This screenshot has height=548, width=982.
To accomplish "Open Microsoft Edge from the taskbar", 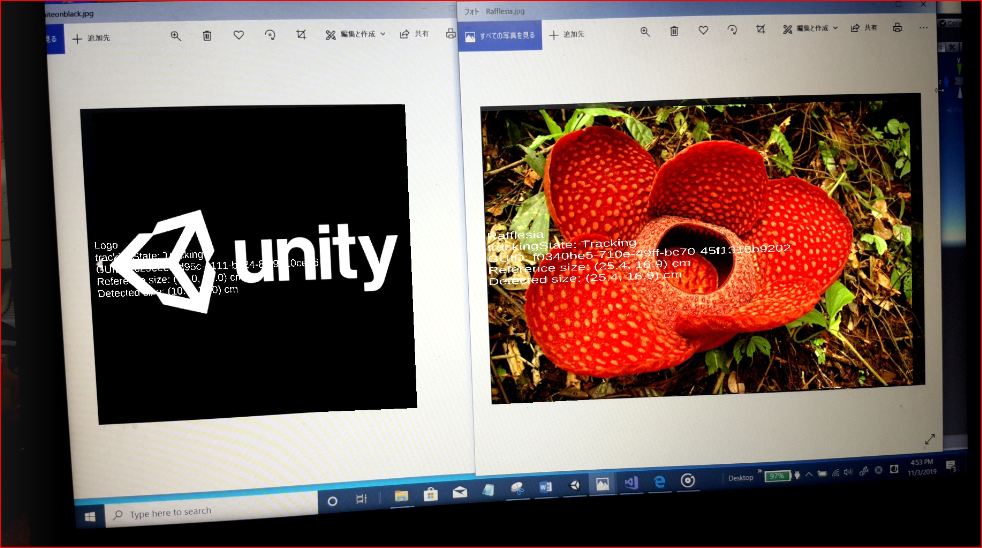I will [x=659, y=481].
